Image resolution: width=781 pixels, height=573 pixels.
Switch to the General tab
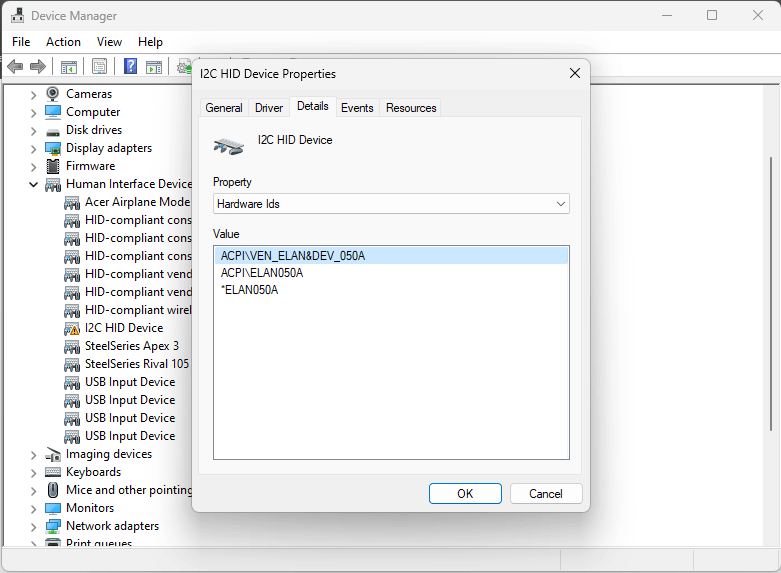224,108
